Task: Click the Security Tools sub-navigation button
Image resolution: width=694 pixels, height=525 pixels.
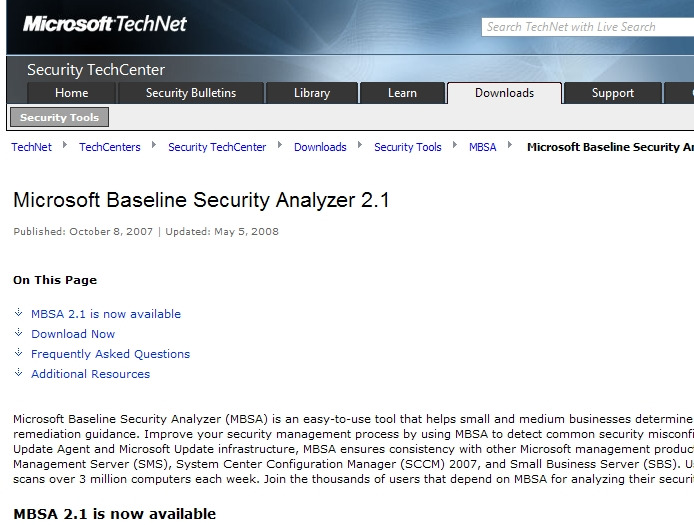Action: point(59,117)
